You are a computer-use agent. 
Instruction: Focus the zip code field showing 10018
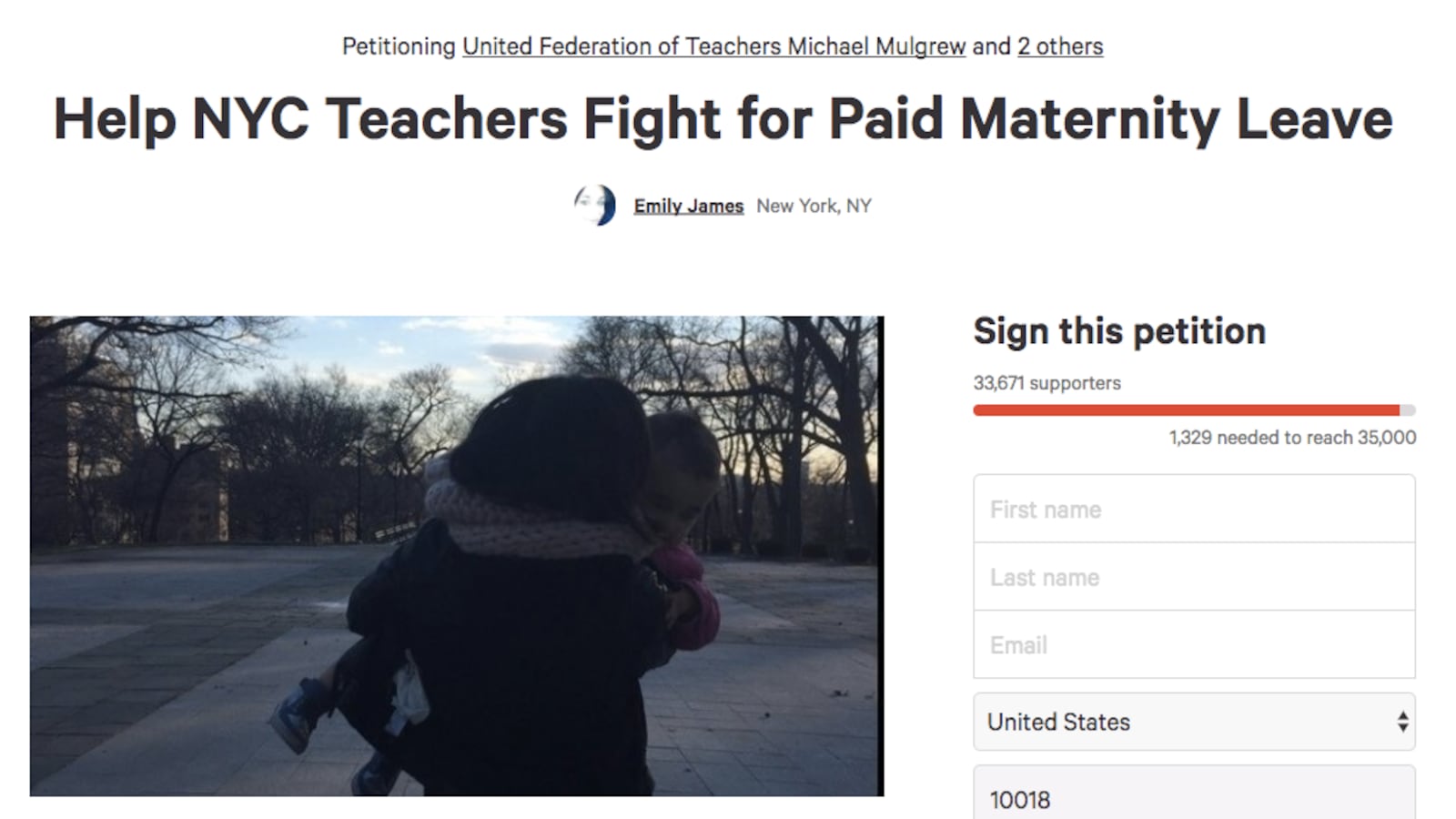coord(1194,798)
